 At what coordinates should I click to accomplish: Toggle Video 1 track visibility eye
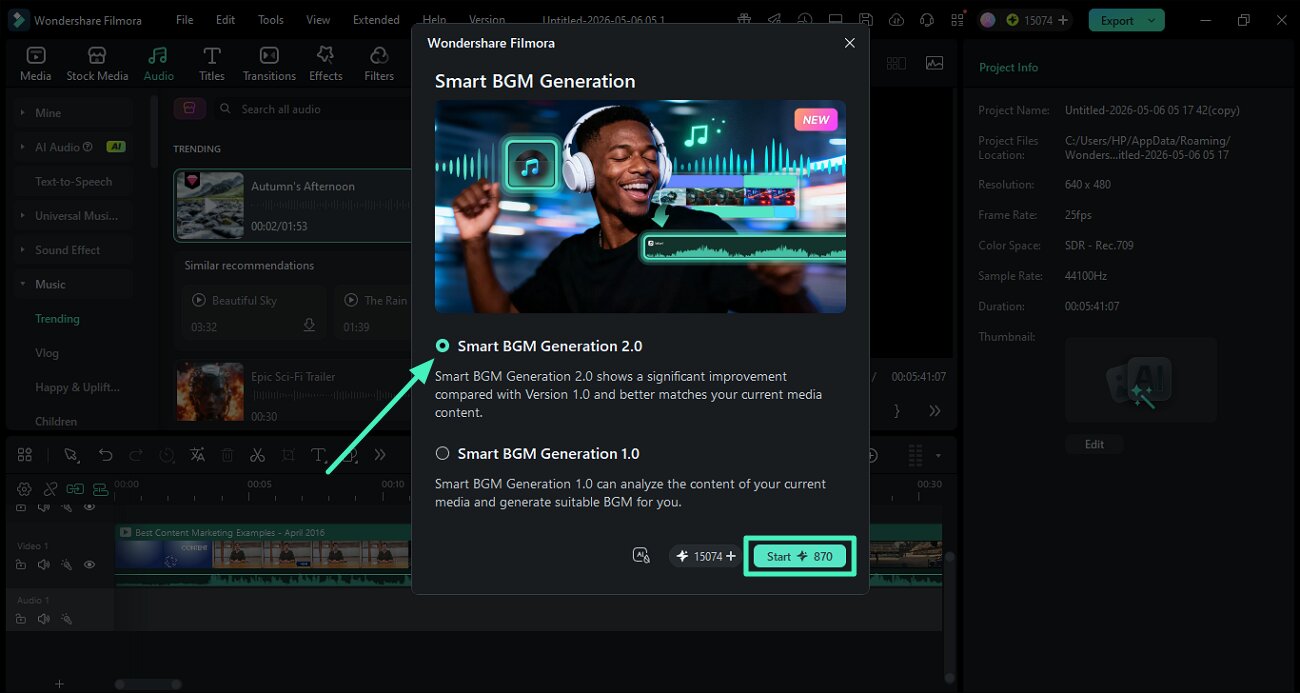click(89, 565)
